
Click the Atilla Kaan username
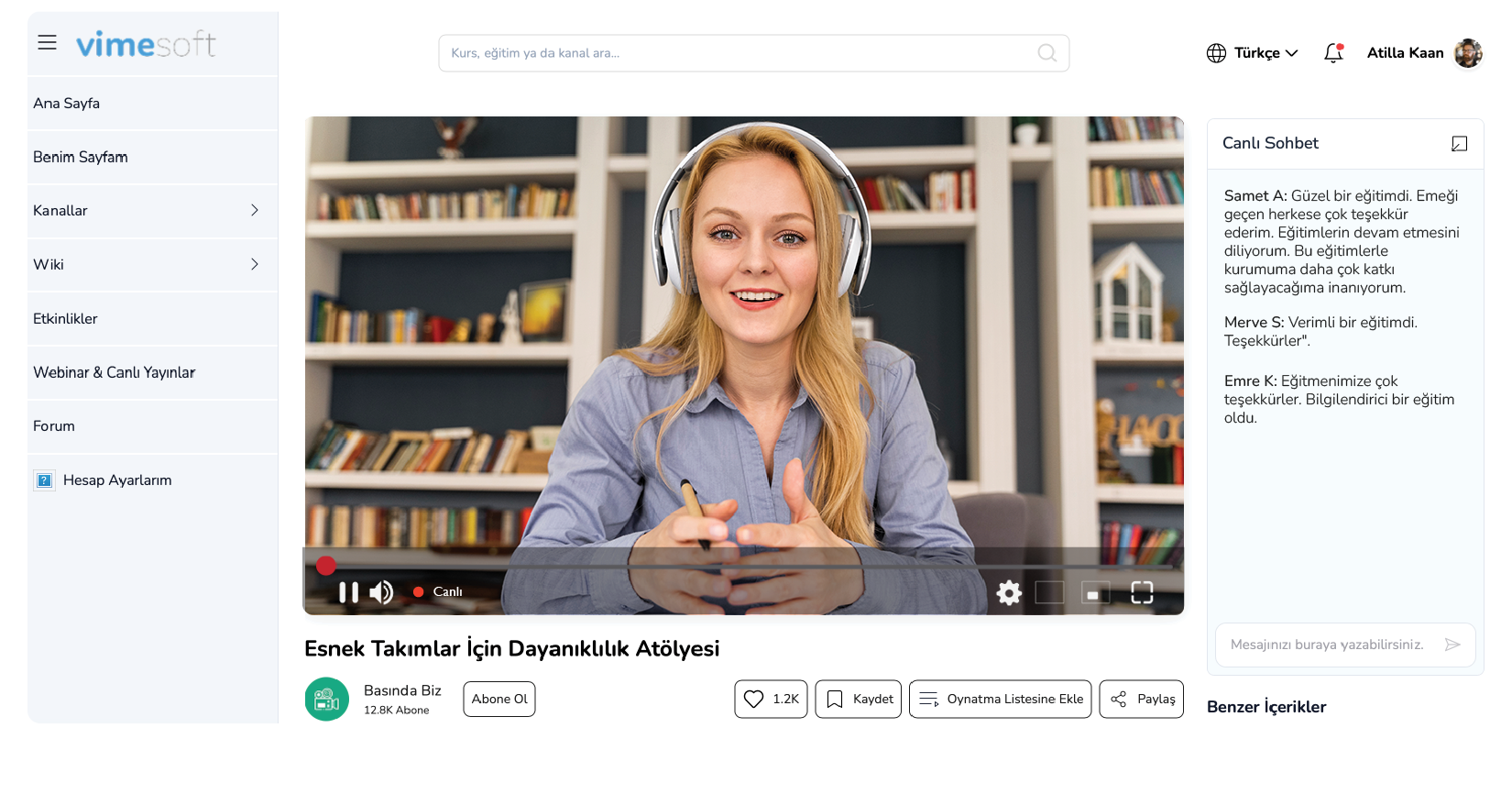coord(1405,53)
